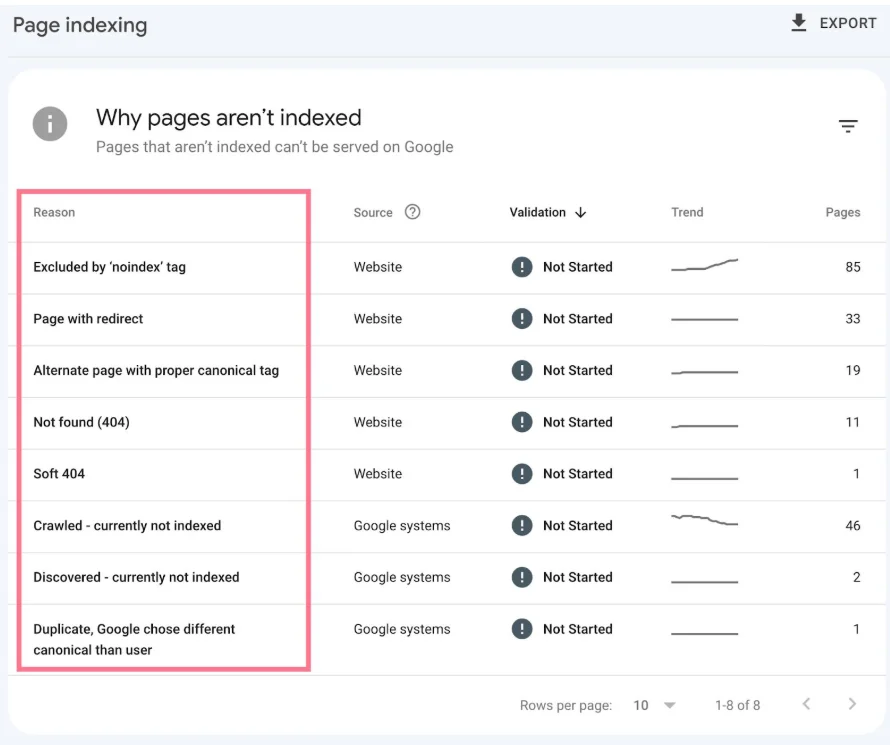Click the 46 pages count
Screen dimensions: 890x745
tap(853, 525)
